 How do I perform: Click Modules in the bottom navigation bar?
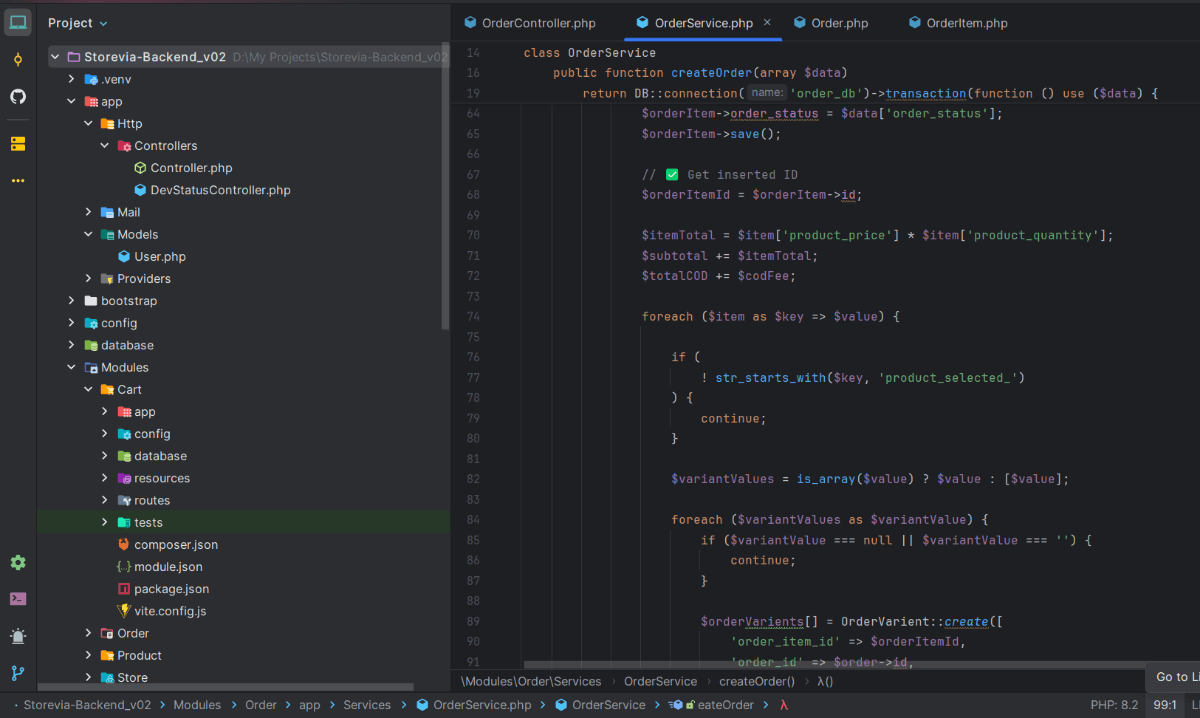tap(197, 705)
